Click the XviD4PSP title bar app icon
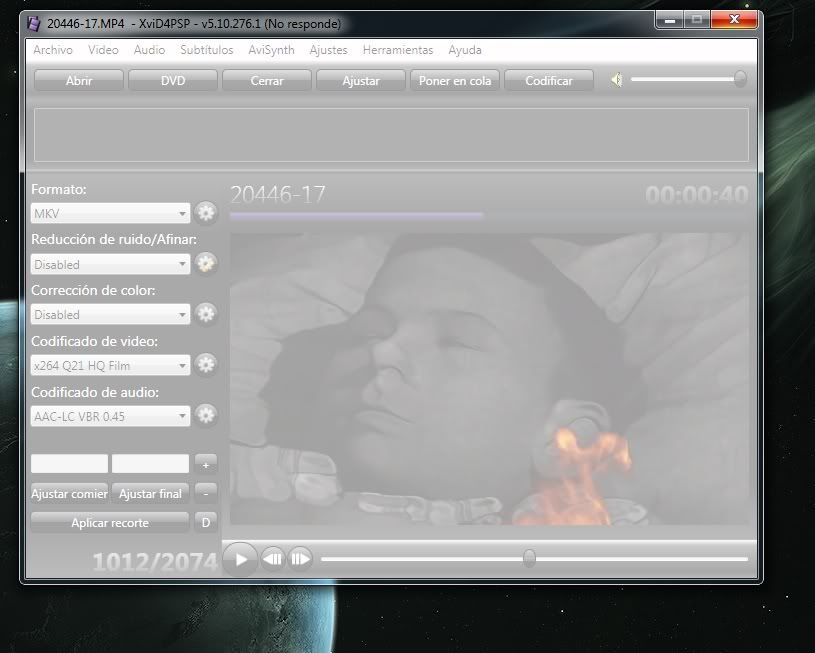The image size is (815, 653). tap(34, 24)
